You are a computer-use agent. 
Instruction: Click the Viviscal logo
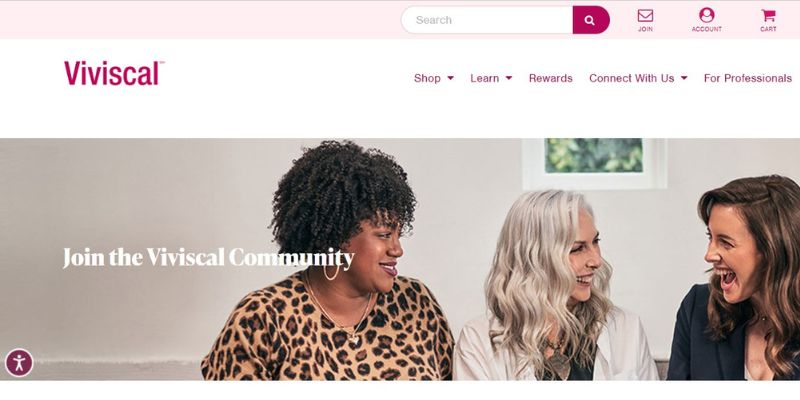click(x=114, y=73)
